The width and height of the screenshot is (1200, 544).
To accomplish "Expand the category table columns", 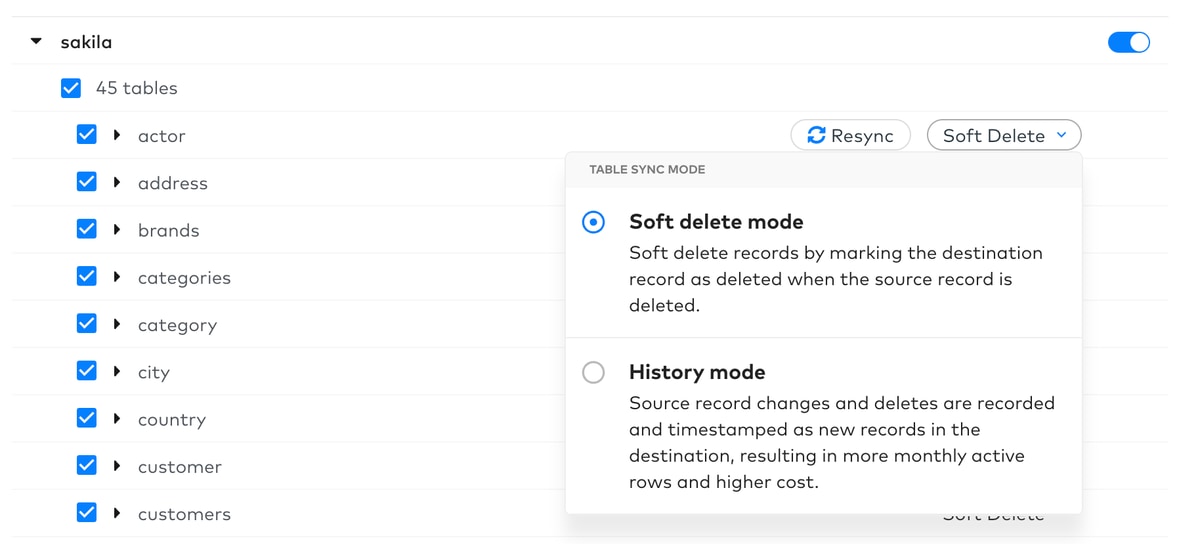I will [117, 324].
